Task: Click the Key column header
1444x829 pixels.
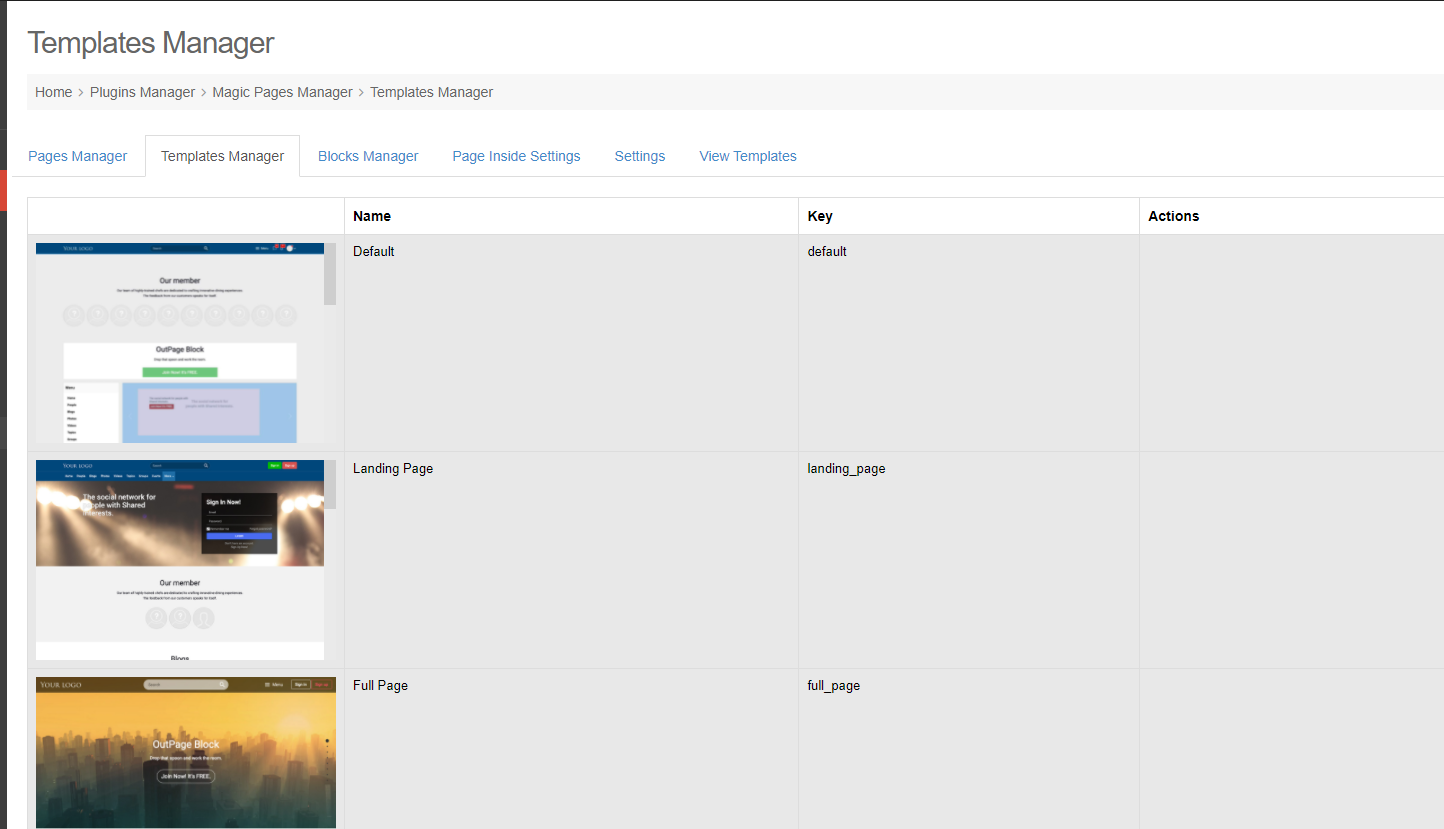Action: tap(969, 216)
